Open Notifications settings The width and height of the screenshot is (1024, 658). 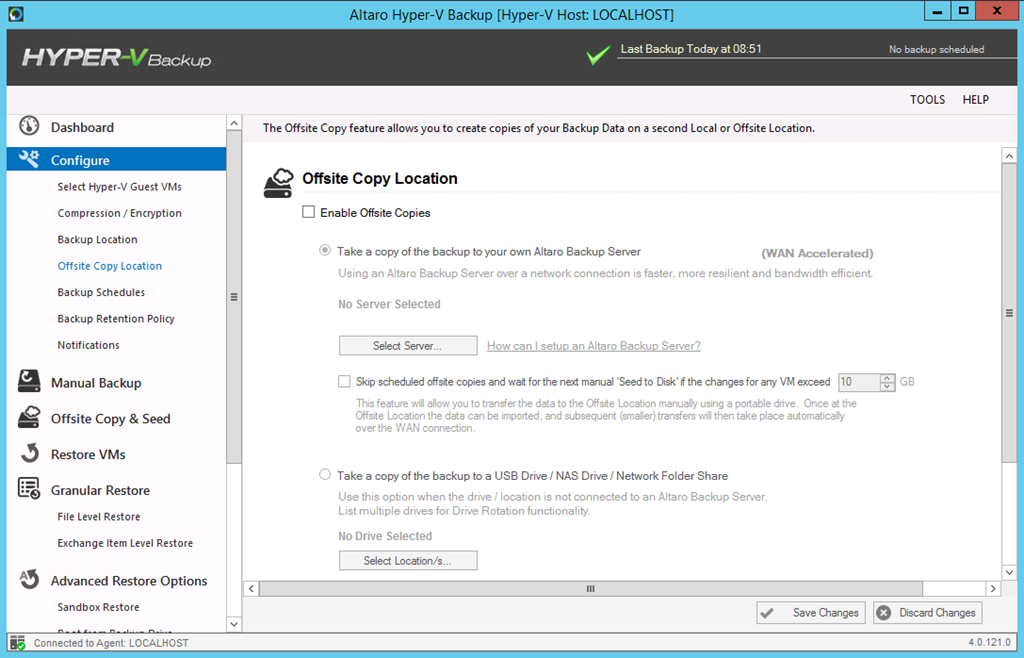click(x=89, y=345)
